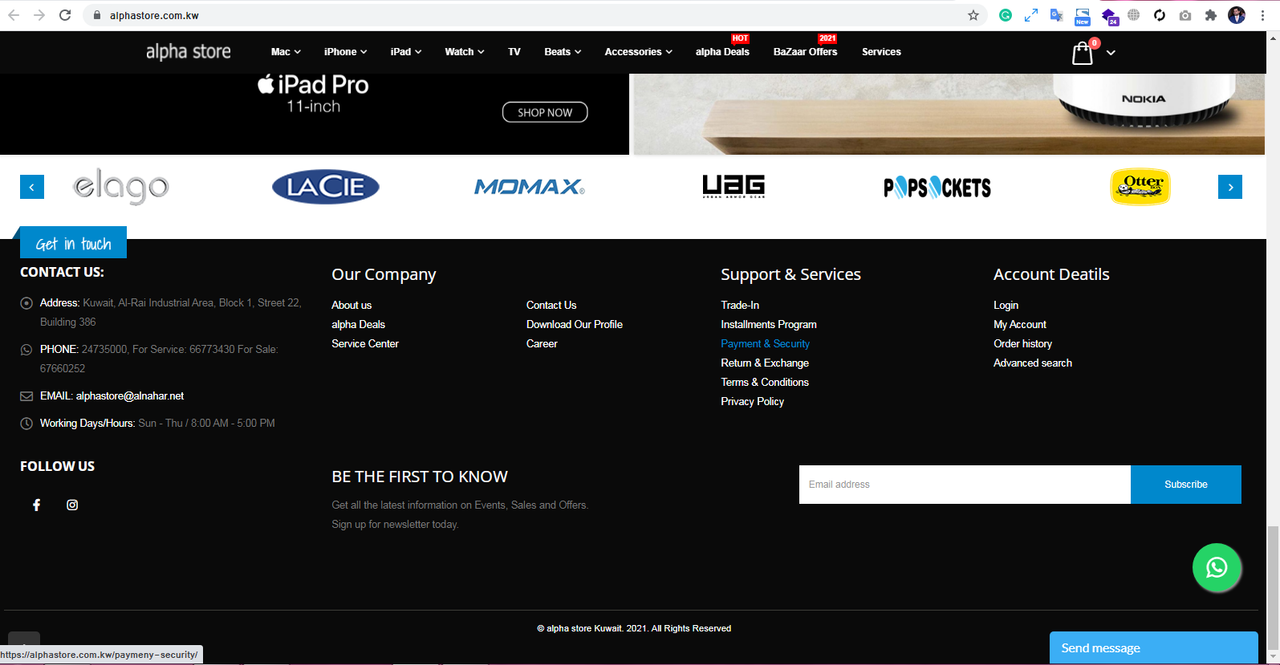
Task: Reload the page
Action: (x=65, y=15)
